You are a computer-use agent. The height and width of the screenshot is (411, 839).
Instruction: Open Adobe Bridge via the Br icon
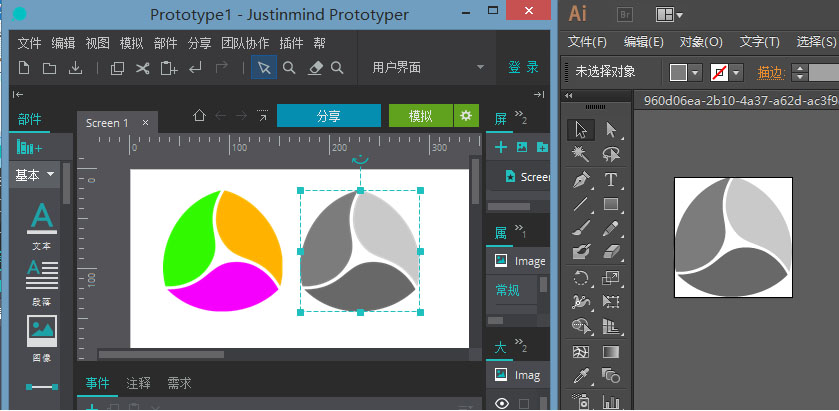pos(625,14)
